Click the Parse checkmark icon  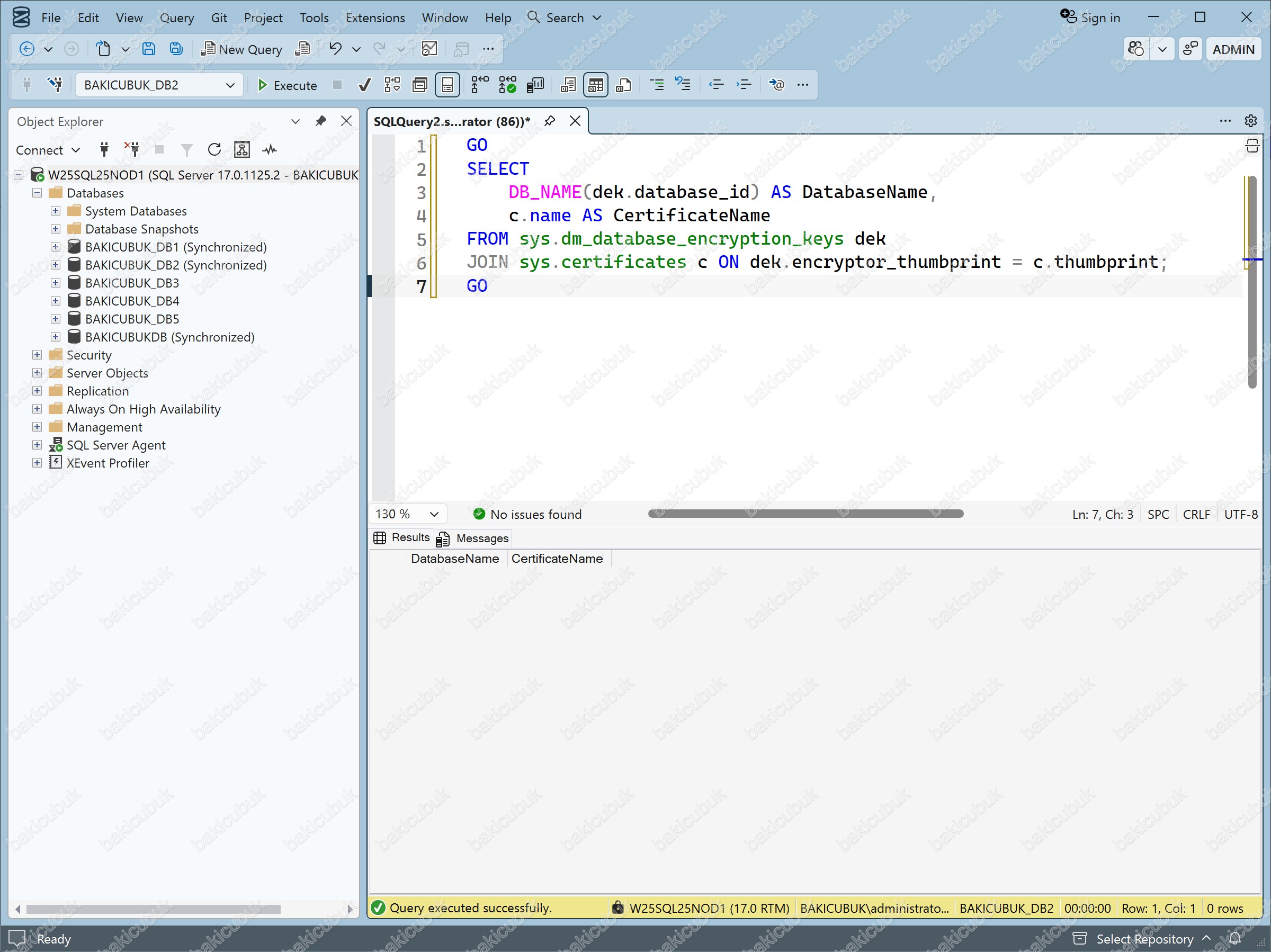pyautogui.click(x=364, y=85)
